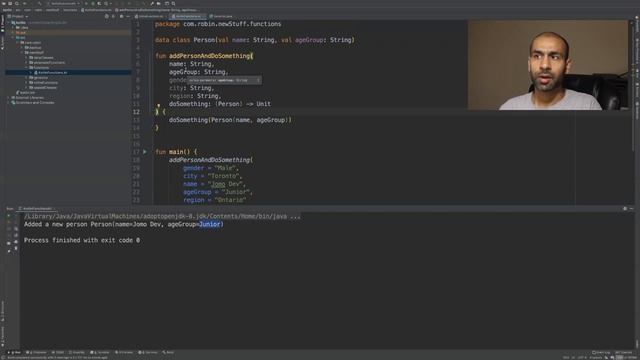The image size is (640, 360).
Task: Collapse the com.robin package arrow
Action: coord(18,42)
